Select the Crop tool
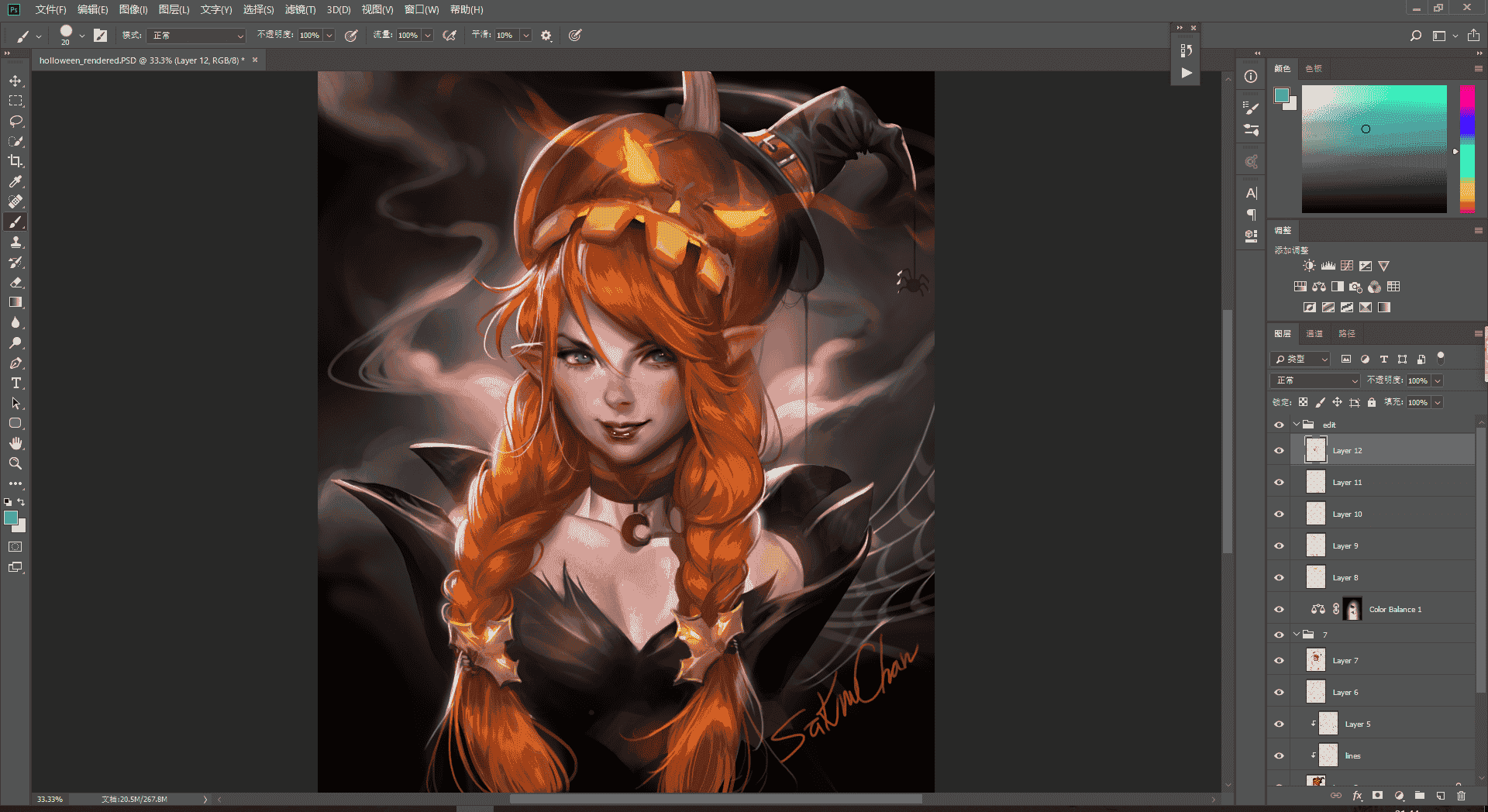Viewport: 1488px width, 812px height. click(15, 161)
